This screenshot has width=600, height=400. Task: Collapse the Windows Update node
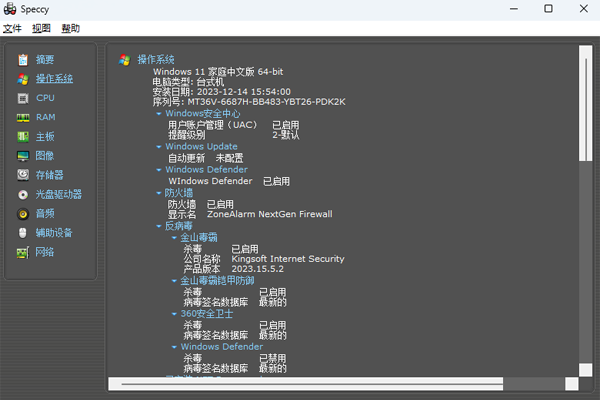(x=159, y=147)
